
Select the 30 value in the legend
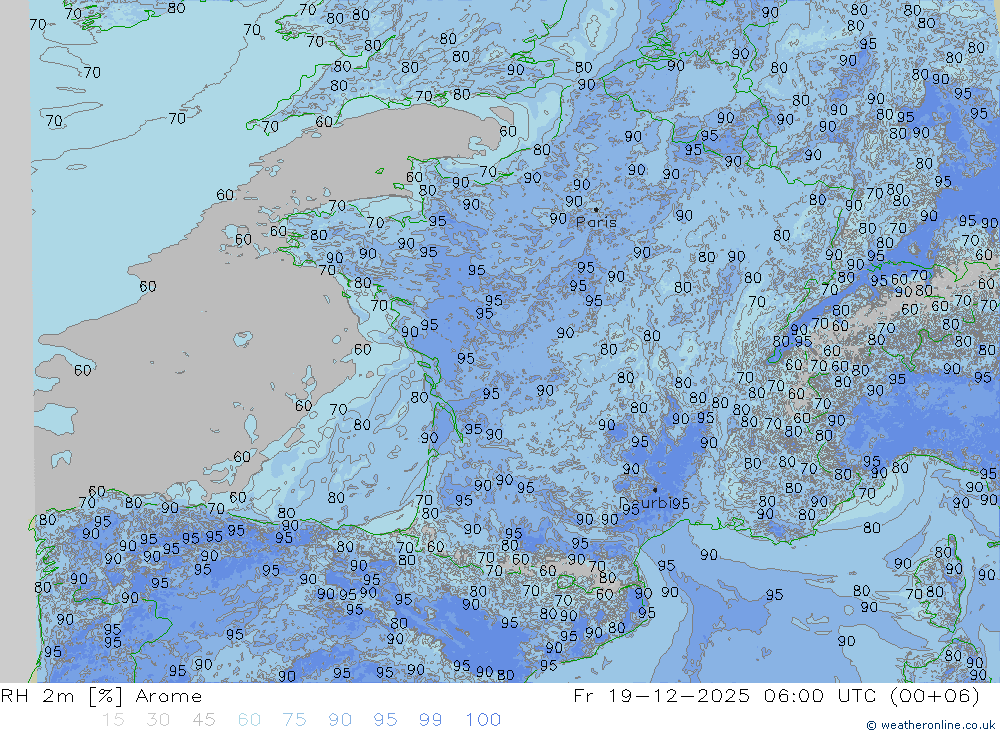[x=158, y=720]
